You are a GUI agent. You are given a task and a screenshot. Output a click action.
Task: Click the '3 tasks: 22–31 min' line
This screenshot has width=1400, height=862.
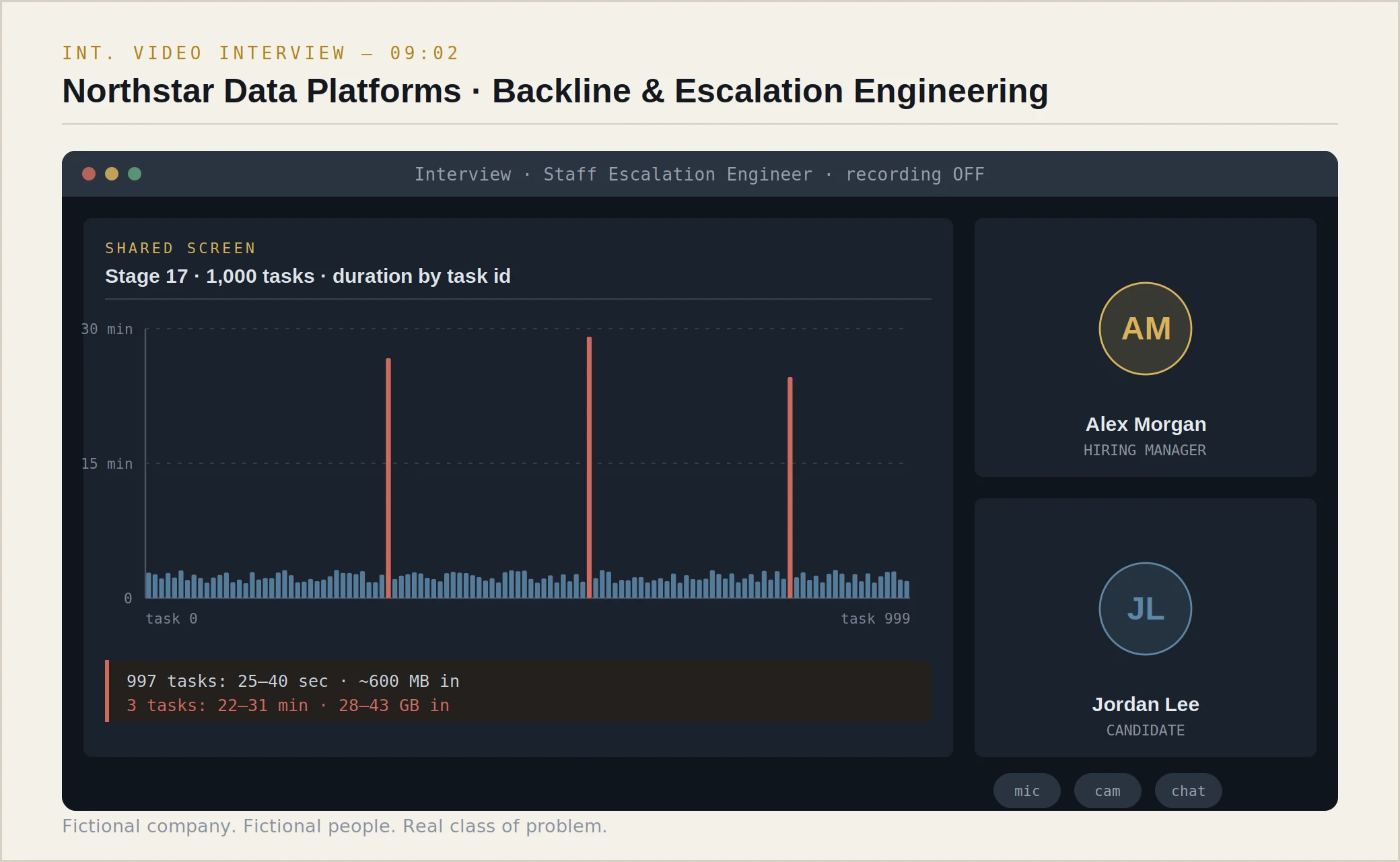[x=287, y=705]
